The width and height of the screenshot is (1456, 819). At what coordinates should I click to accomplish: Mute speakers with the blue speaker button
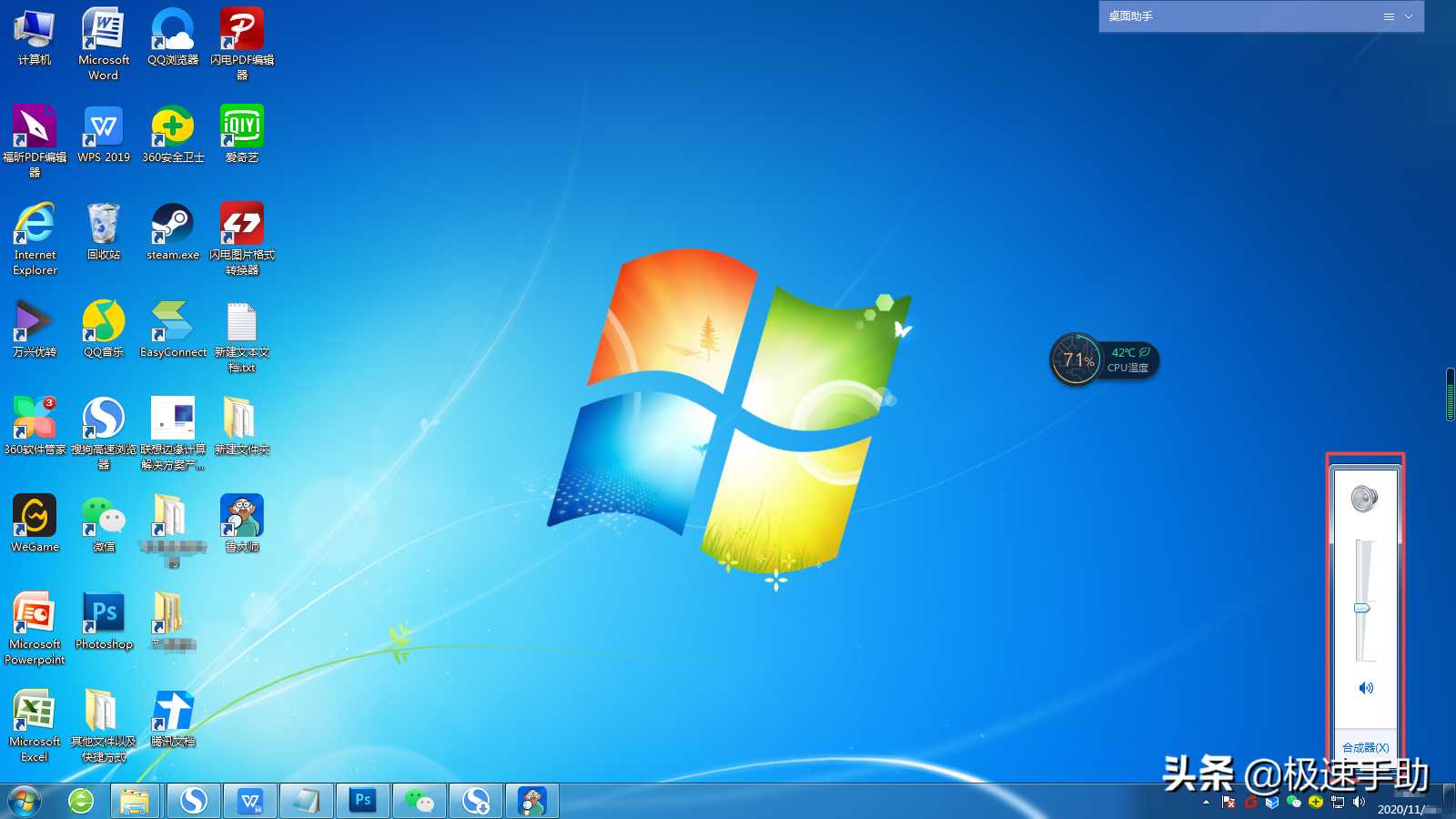coord(1366,688)
